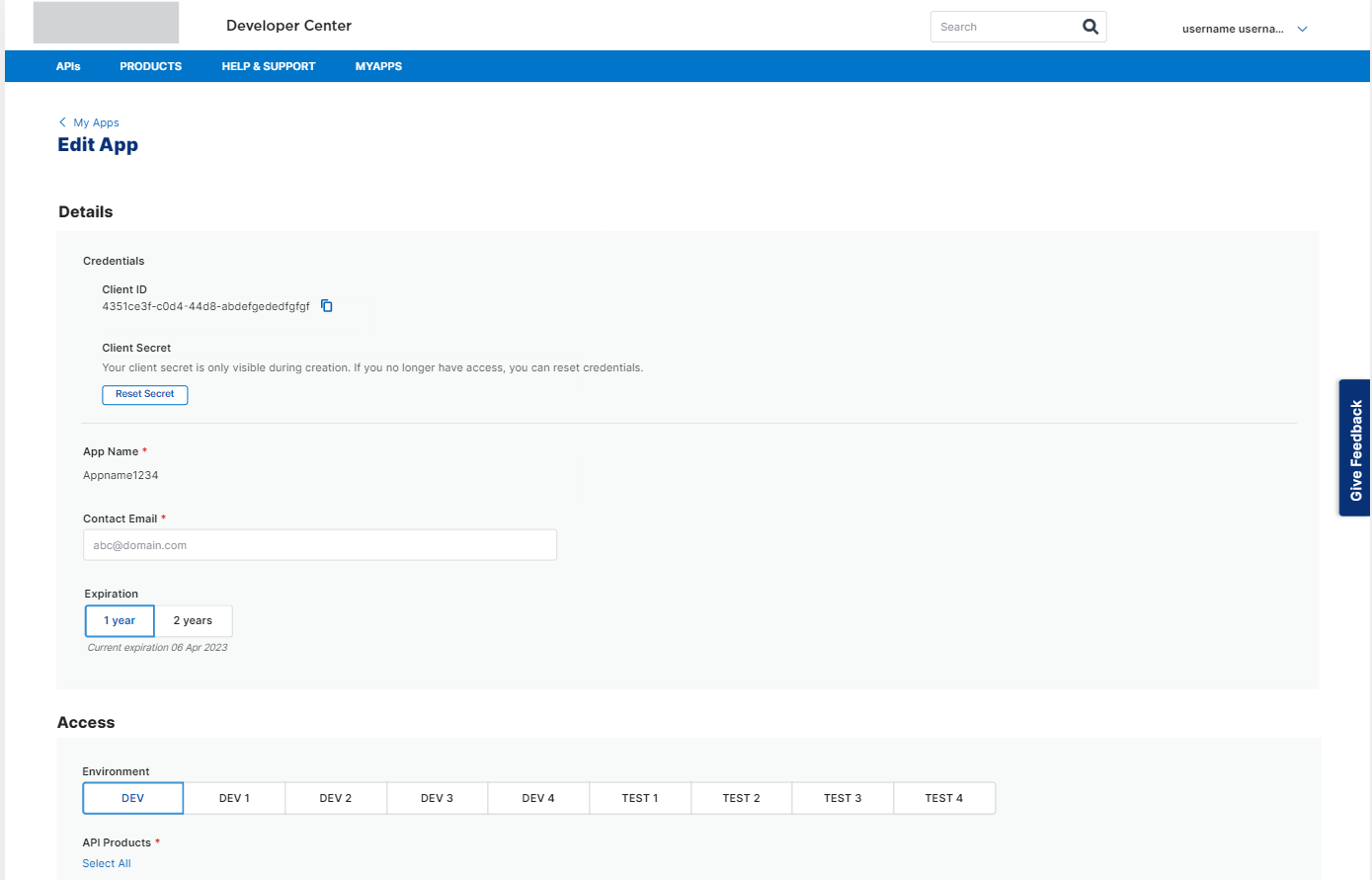Click the Developer Center title
This screenshot has width=1372, height=880.
point(288,26)
